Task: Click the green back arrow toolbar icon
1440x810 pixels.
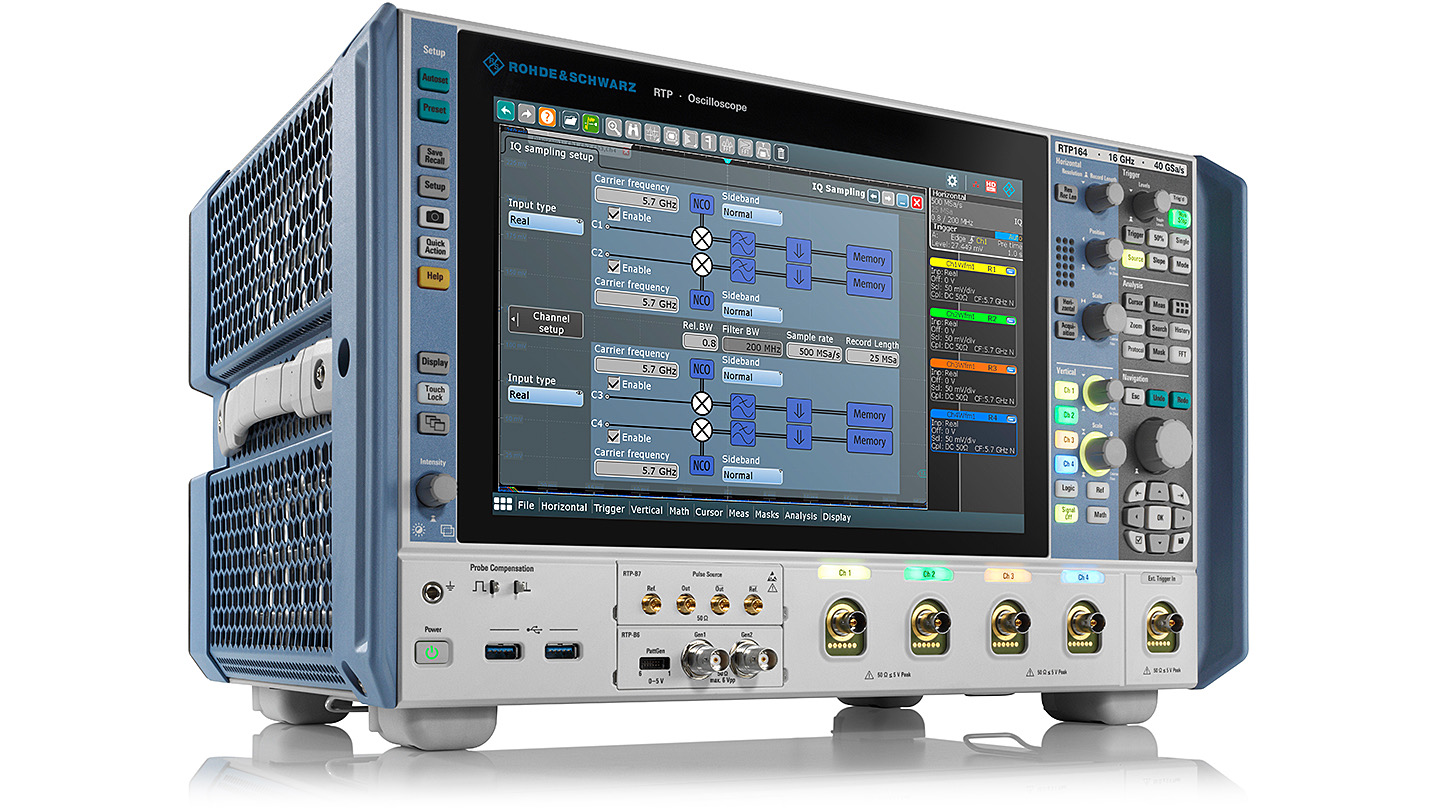Action: (506, 111)
